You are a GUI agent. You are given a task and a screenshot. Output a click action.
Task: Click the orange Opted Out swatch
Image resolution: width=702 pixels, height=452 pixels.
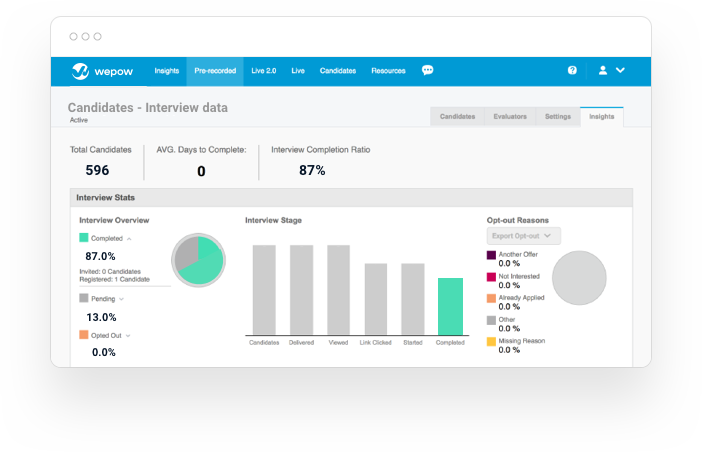click(x=84, y=335)
